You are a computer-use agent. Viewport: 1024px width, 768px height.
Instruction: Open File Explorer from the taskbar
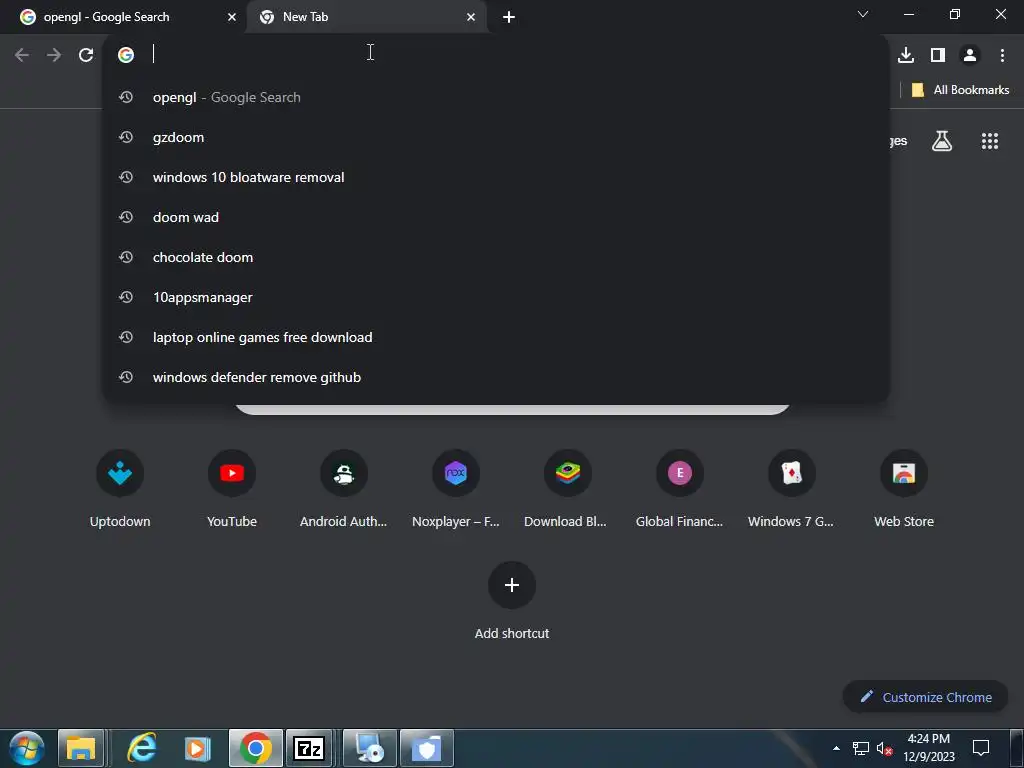[81, 748]
